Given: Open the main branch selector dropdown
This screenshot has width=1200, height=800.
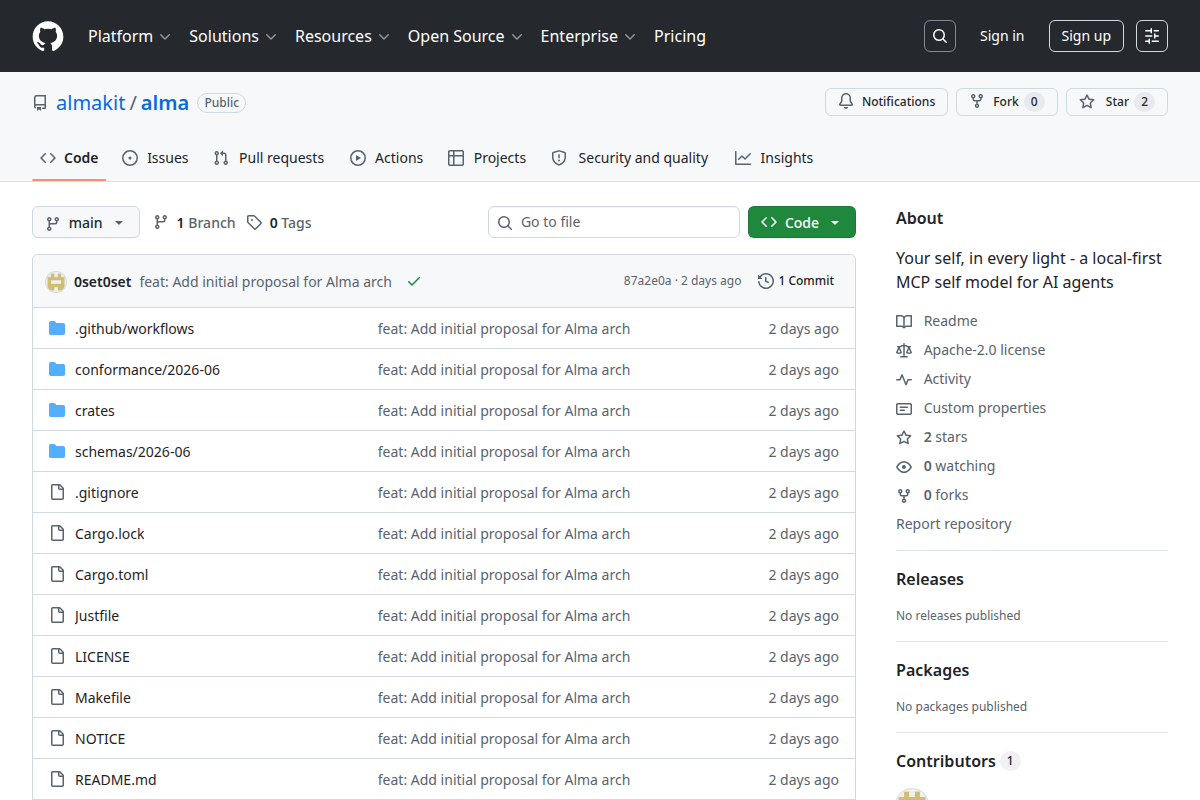Looking at the screenshot, I should pyautogui.click(x=86, y=223).
